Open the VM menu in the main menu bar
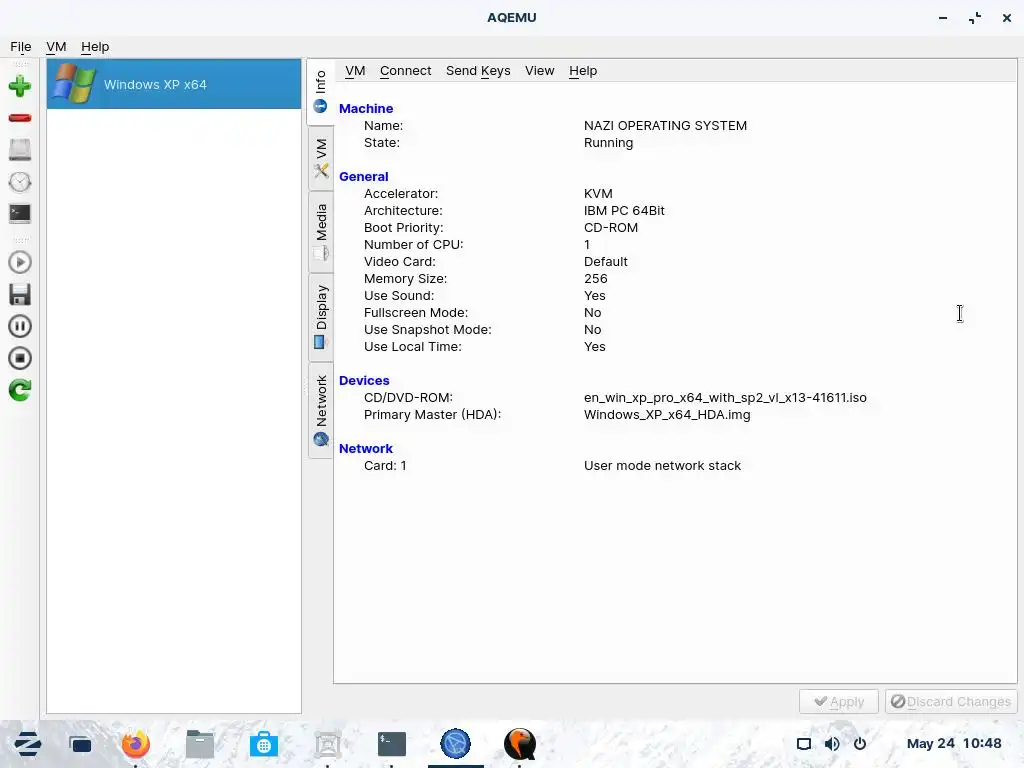The image size is (1024, 768). 56,46
